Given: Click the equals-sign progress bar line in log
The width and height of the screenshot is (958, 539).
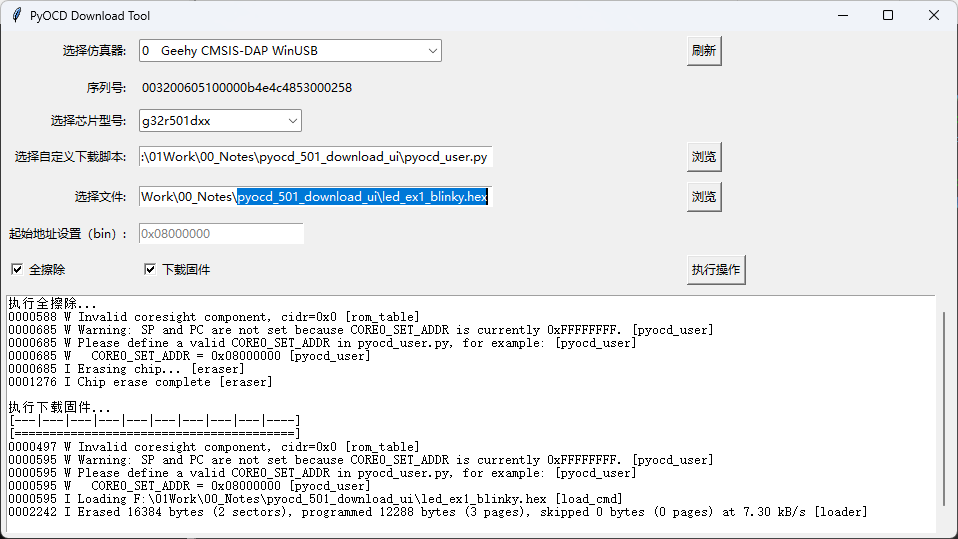Looking at the screenshot, I should coord(155,433).
